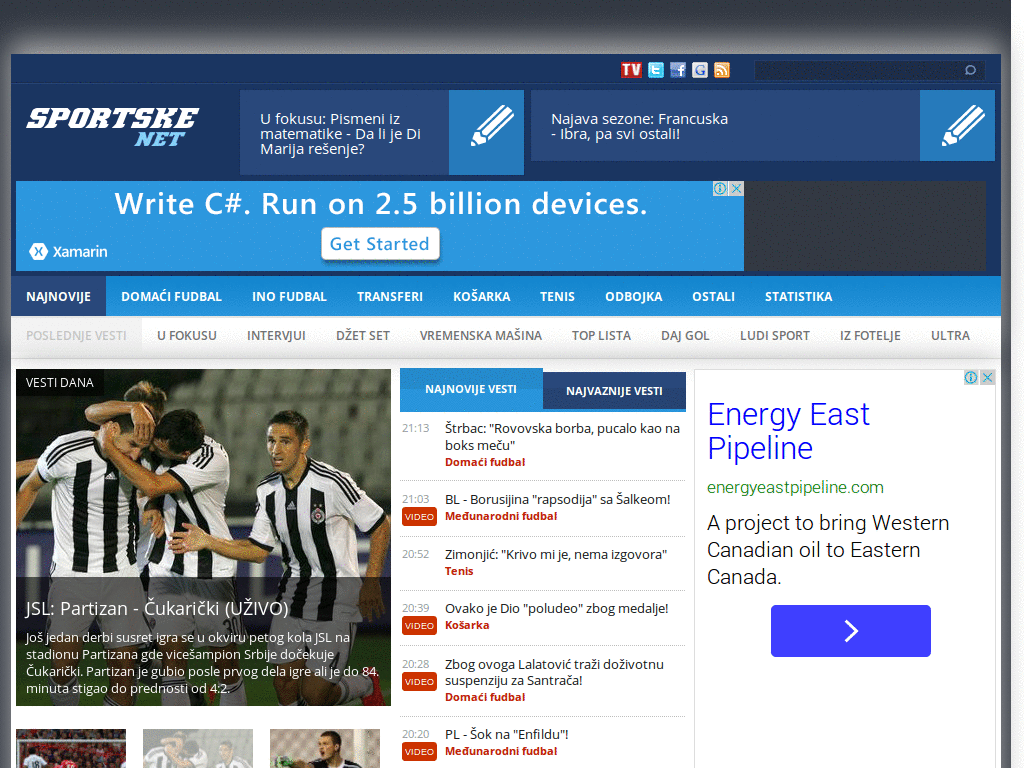Select U fokusu submenu item
Image resolution: width=1024 pixels, height=768 pixels.
click(x=187, y=336)
